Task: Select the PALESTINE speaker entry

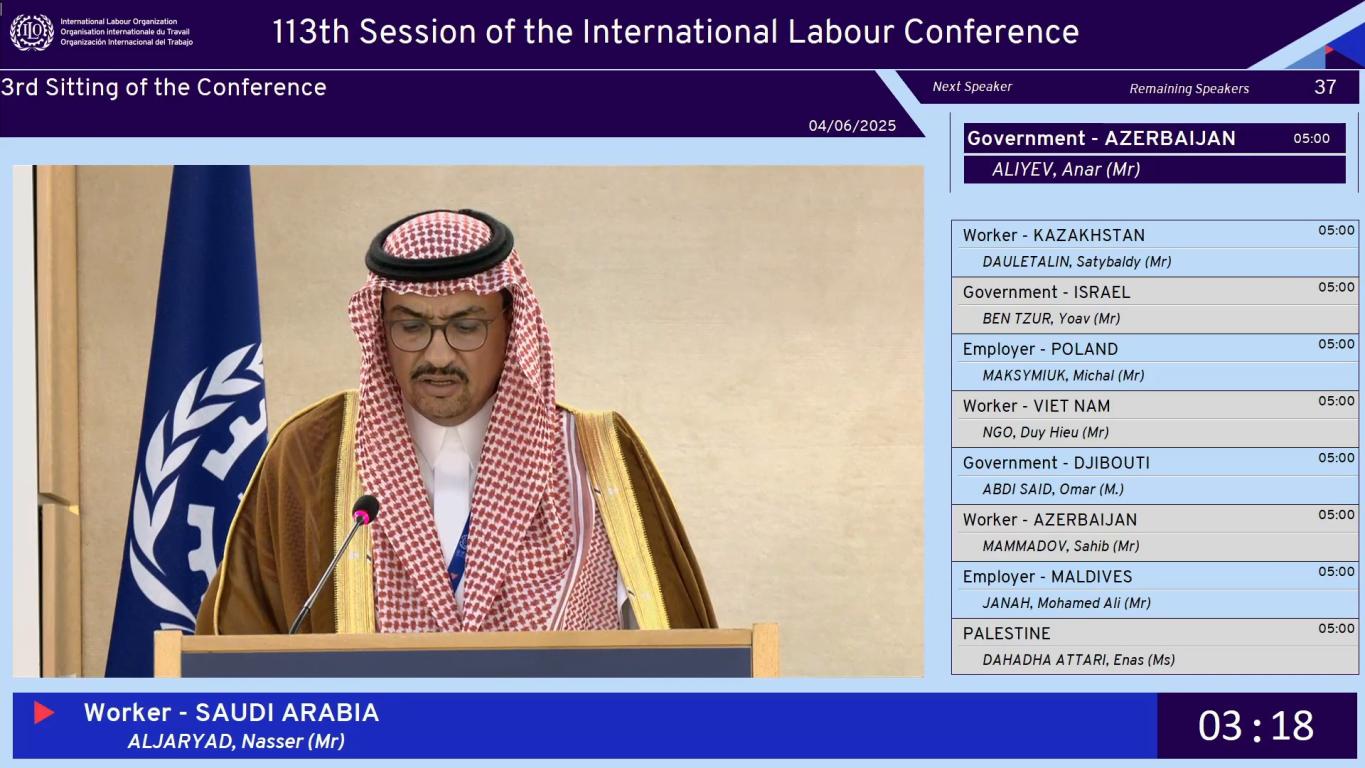Action: click(x=1155, y=646)
